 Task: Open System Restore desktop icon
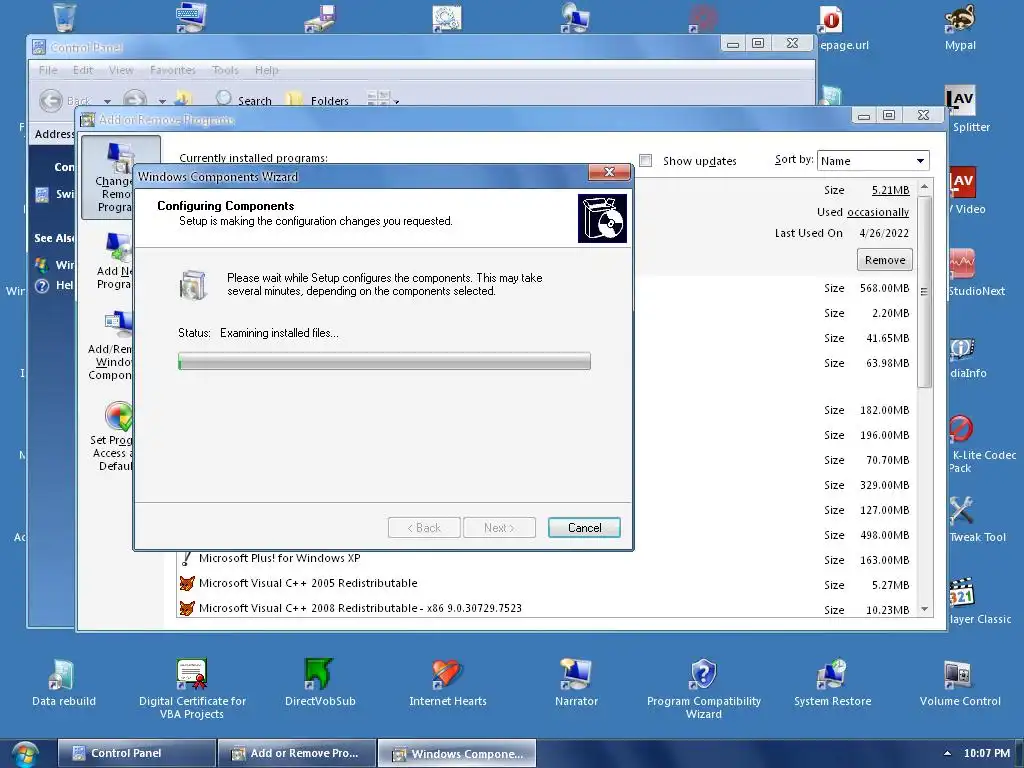pyautogui.click(x=832, y=683)
